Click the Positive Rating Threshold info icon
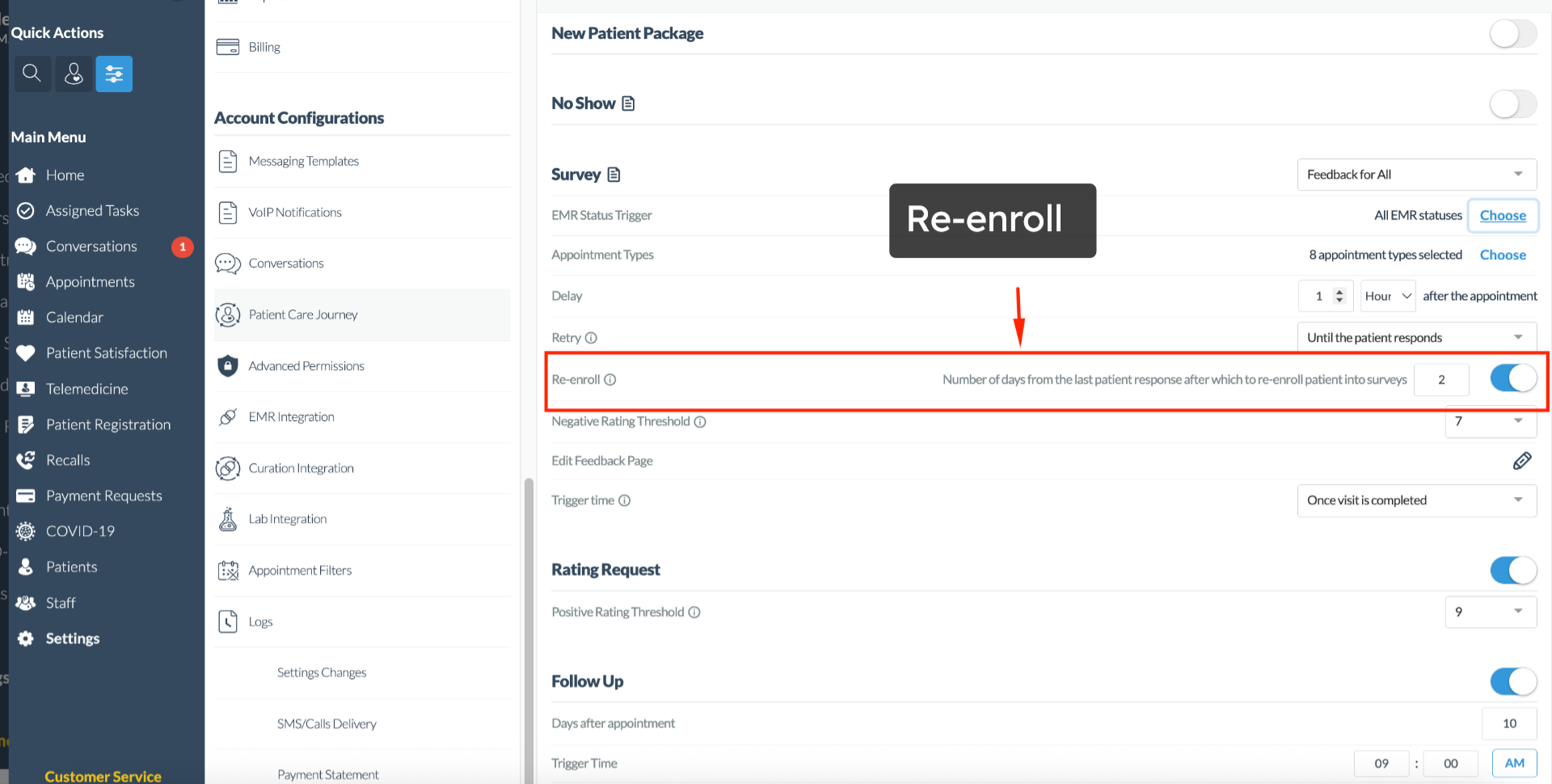Image resolution: width=1552 pixels, height=784 pixels. coord(694,613)
